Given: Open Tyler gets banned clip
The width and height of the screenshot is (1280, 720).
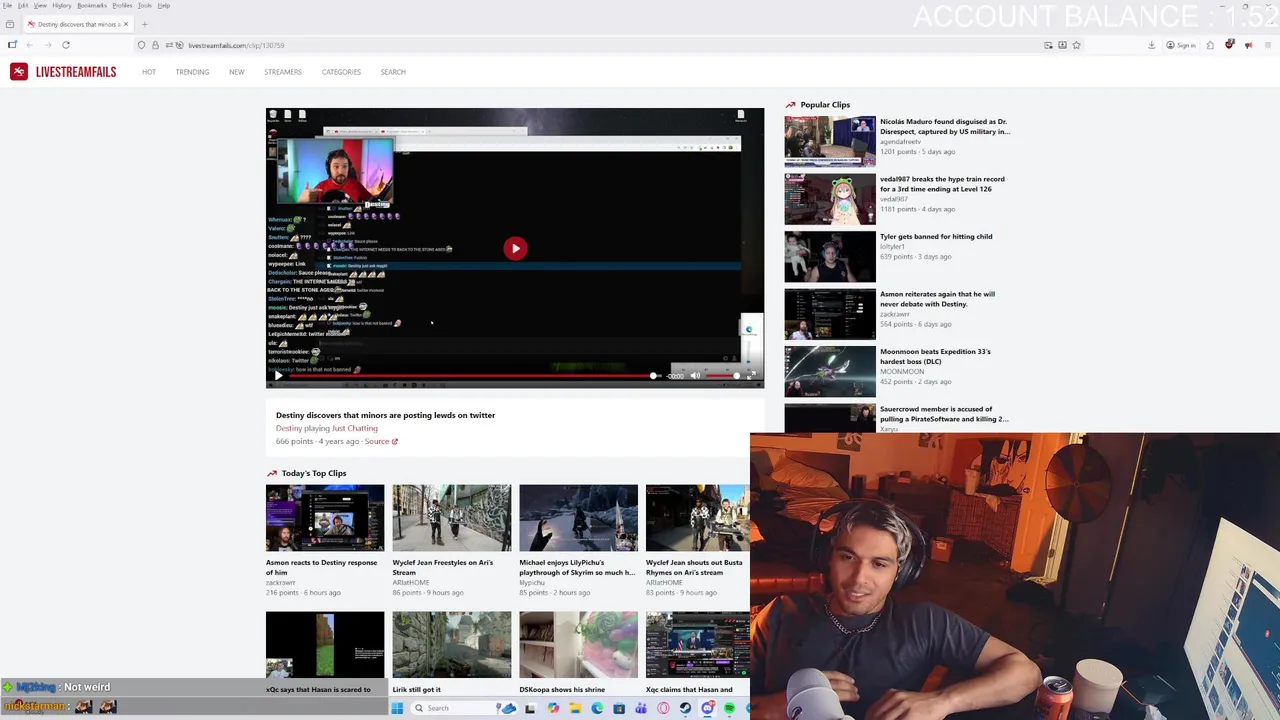Looking at the screenshot, I should tap(936, 237).
